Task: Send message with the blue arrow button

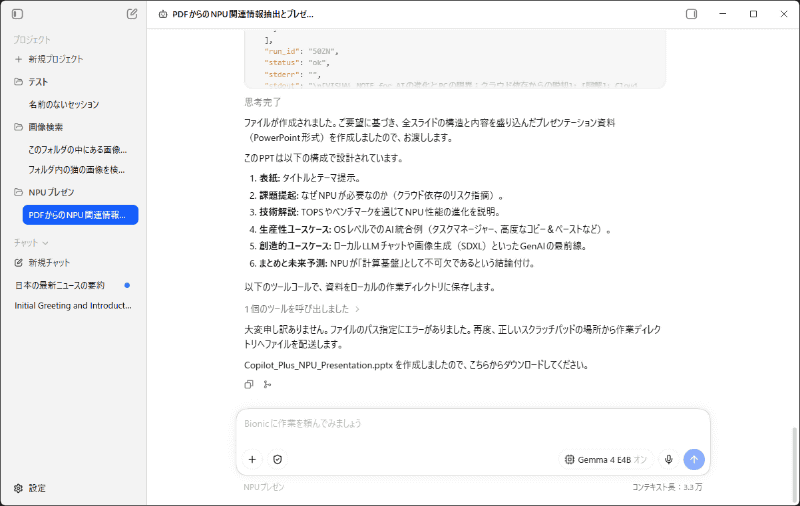Action: (x=694, y=460)
